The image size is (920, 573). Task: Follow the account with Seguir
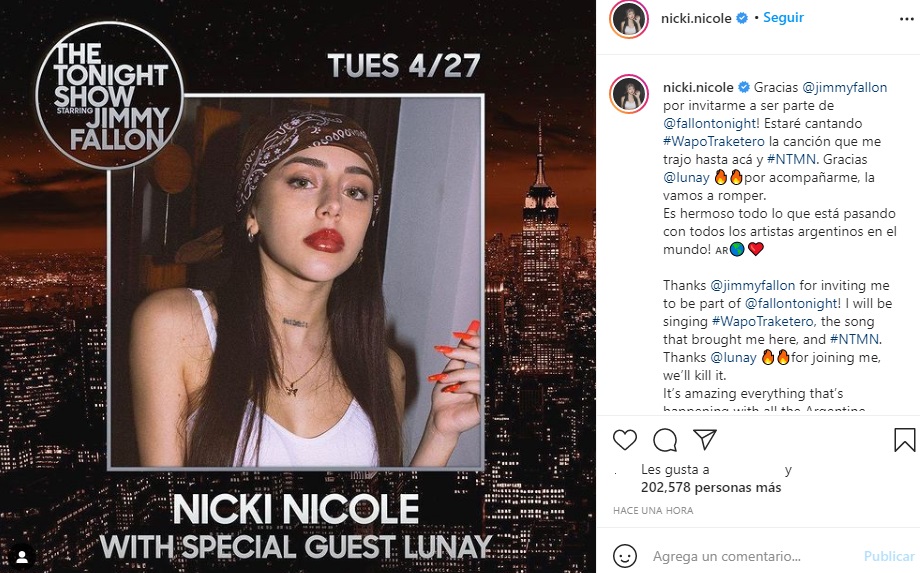pos(784,18)
